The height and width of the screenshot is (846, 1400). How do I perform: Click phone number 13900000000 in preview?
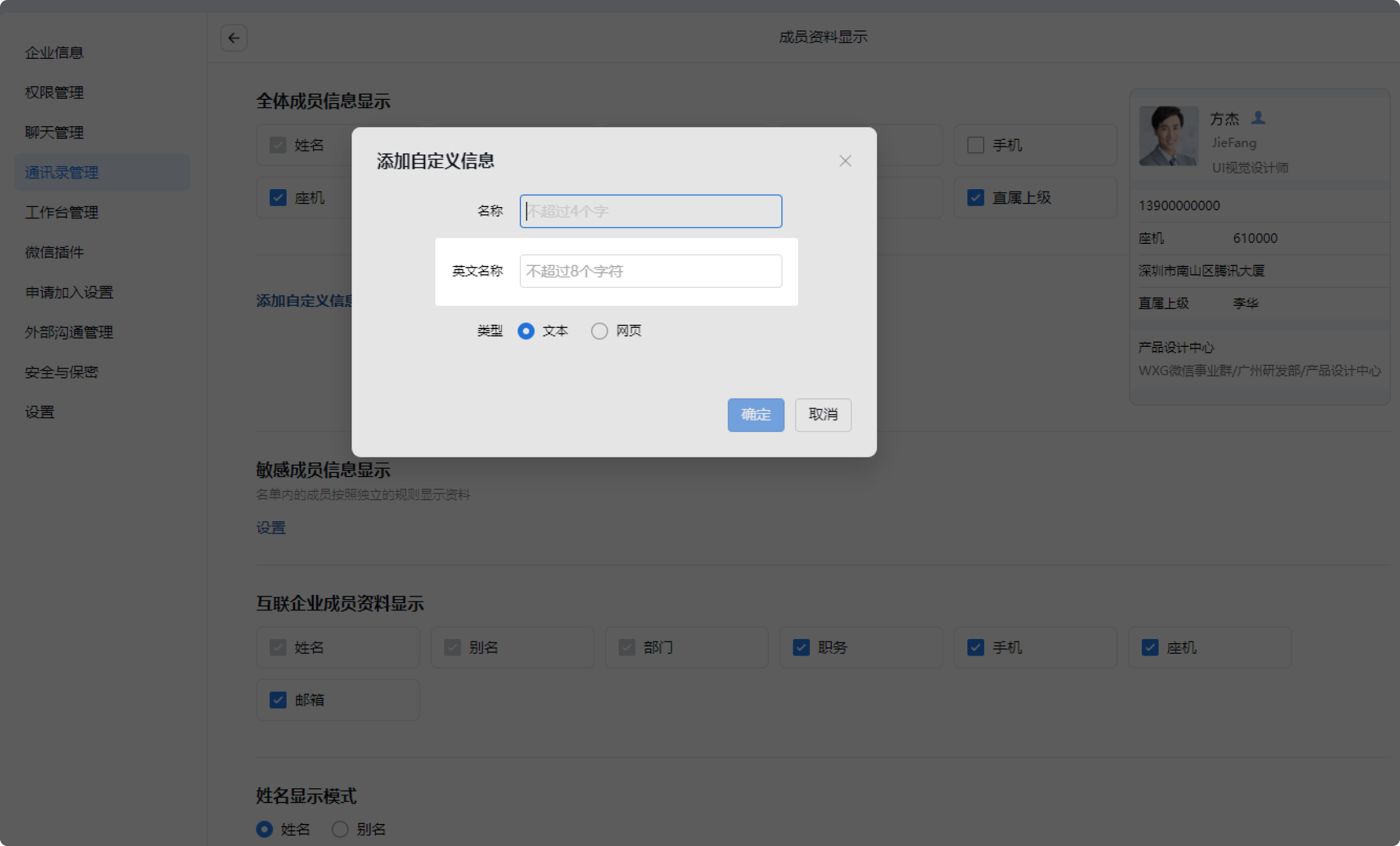[x=1179, y=206]
